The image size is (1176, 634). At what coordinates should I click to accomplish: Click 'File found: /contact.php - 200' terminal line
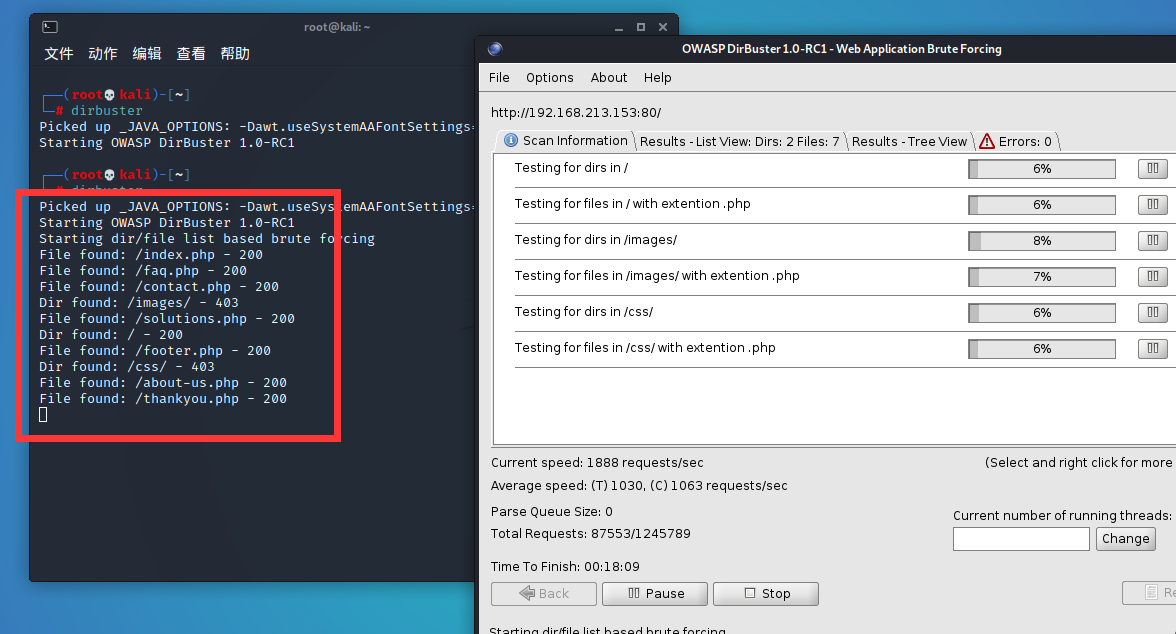coord(159,287)
